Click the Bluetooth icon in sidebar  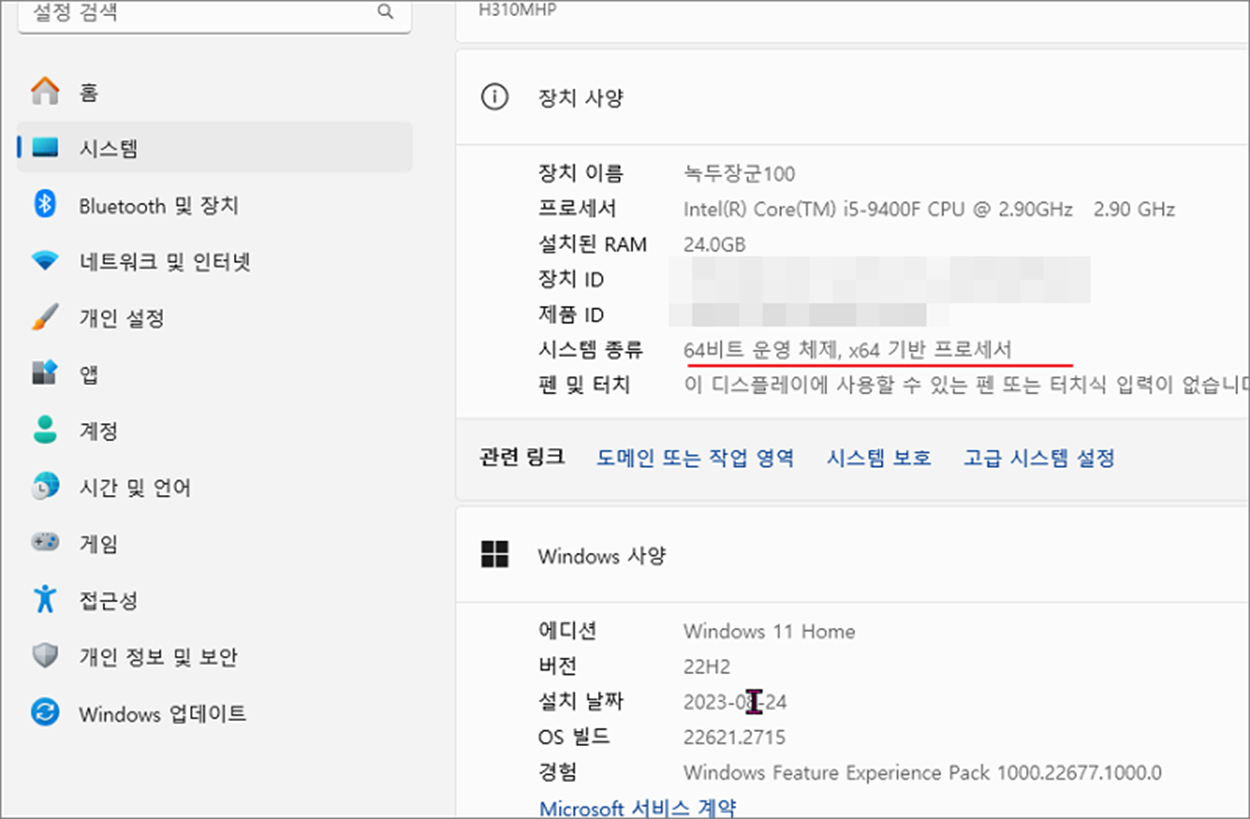[45, 205]
